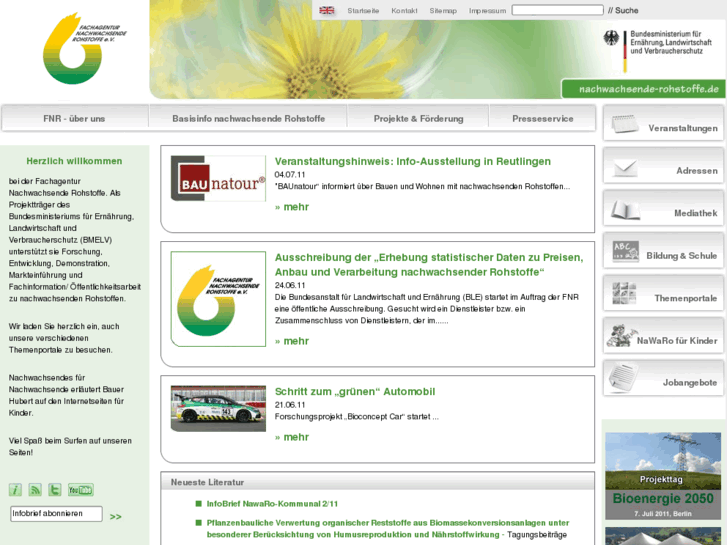Submit Infobrief subscription with the >> arrows
This screenshot has width=727, height=545.
tap(115, 516)
